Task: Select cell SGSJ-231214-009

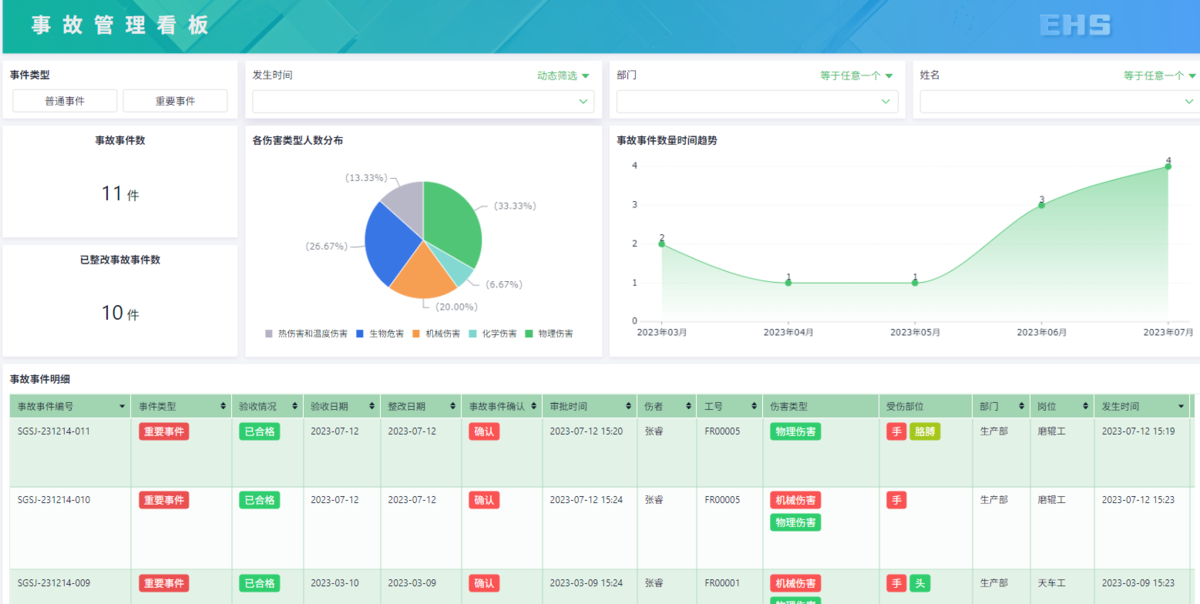Action: point(70,587)
